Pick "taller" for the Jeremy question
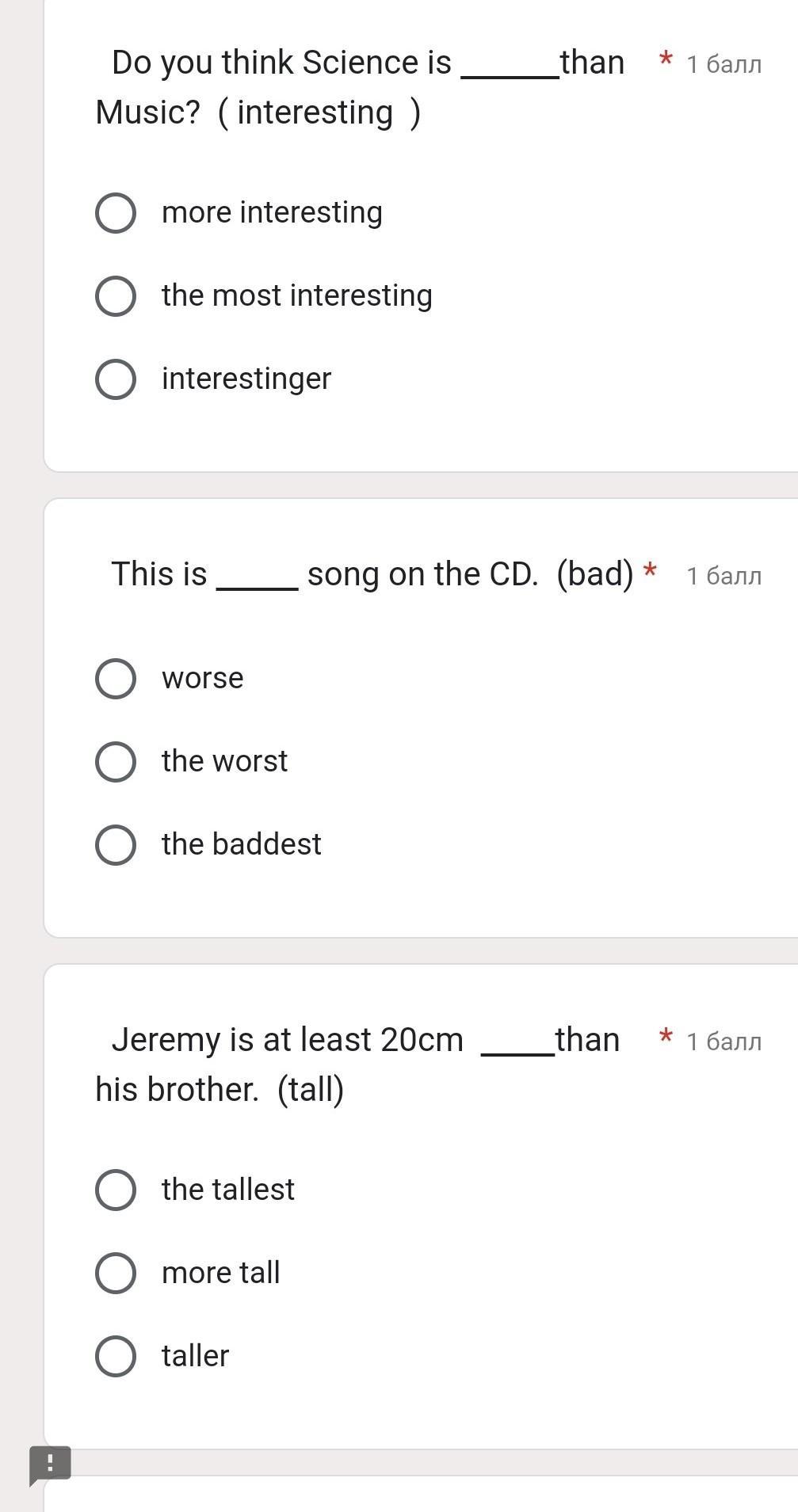Image resolution: width=798 pixels, height=1512 pixels. (x=116, y=1357)
